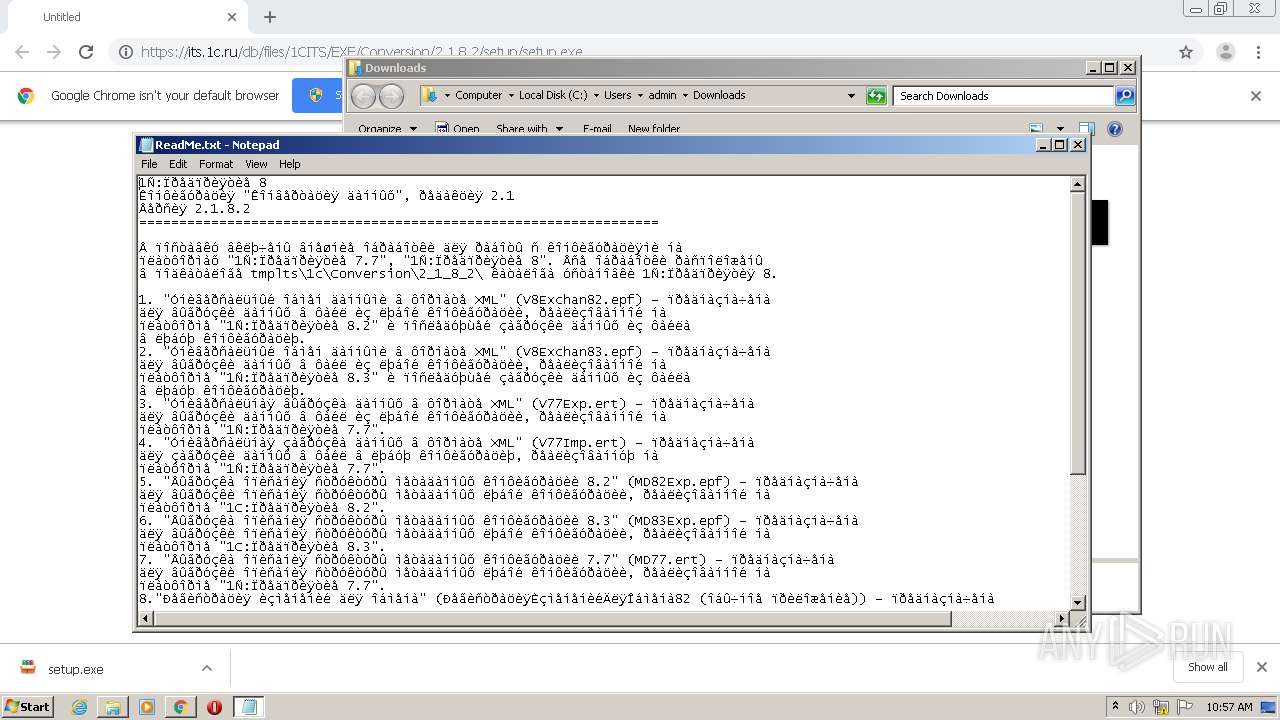Switch to Notepad taskbar button

click(248, 707)
